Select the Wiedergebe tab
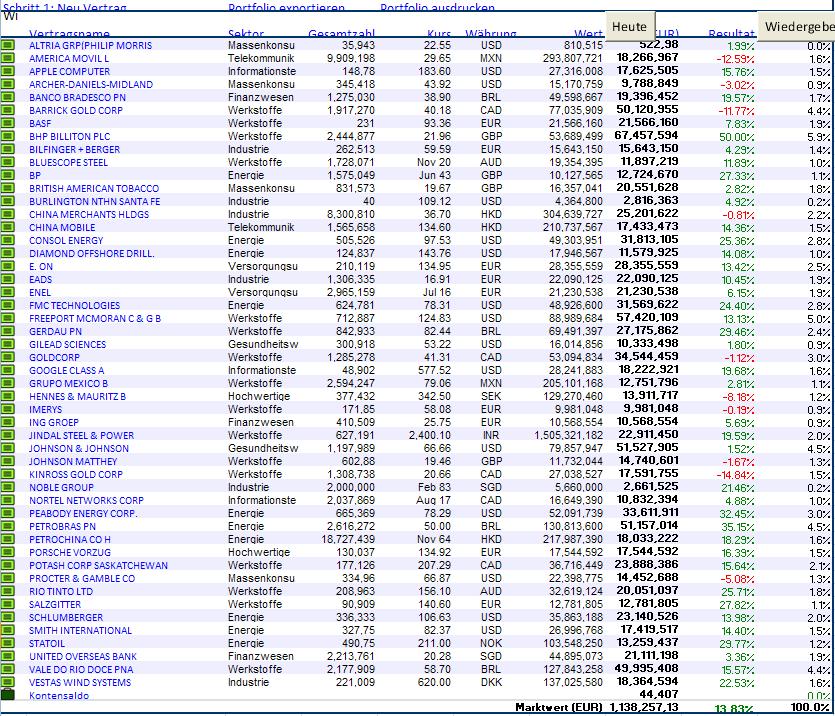The width and height of the screenshot is (835, 716). (796, 26)
